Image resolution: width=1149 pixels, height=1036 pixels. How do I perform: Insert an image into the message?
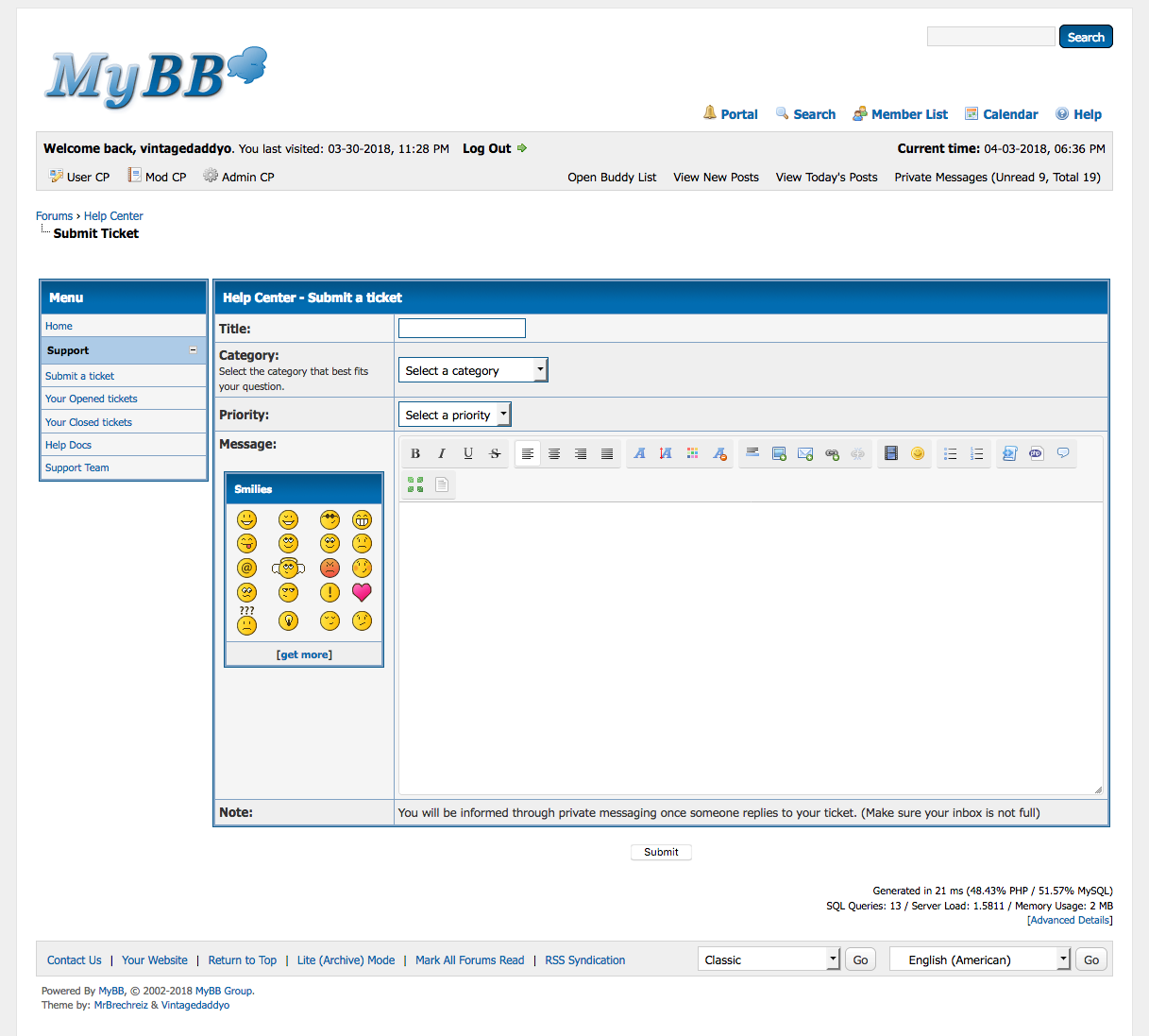pos(779,454)
